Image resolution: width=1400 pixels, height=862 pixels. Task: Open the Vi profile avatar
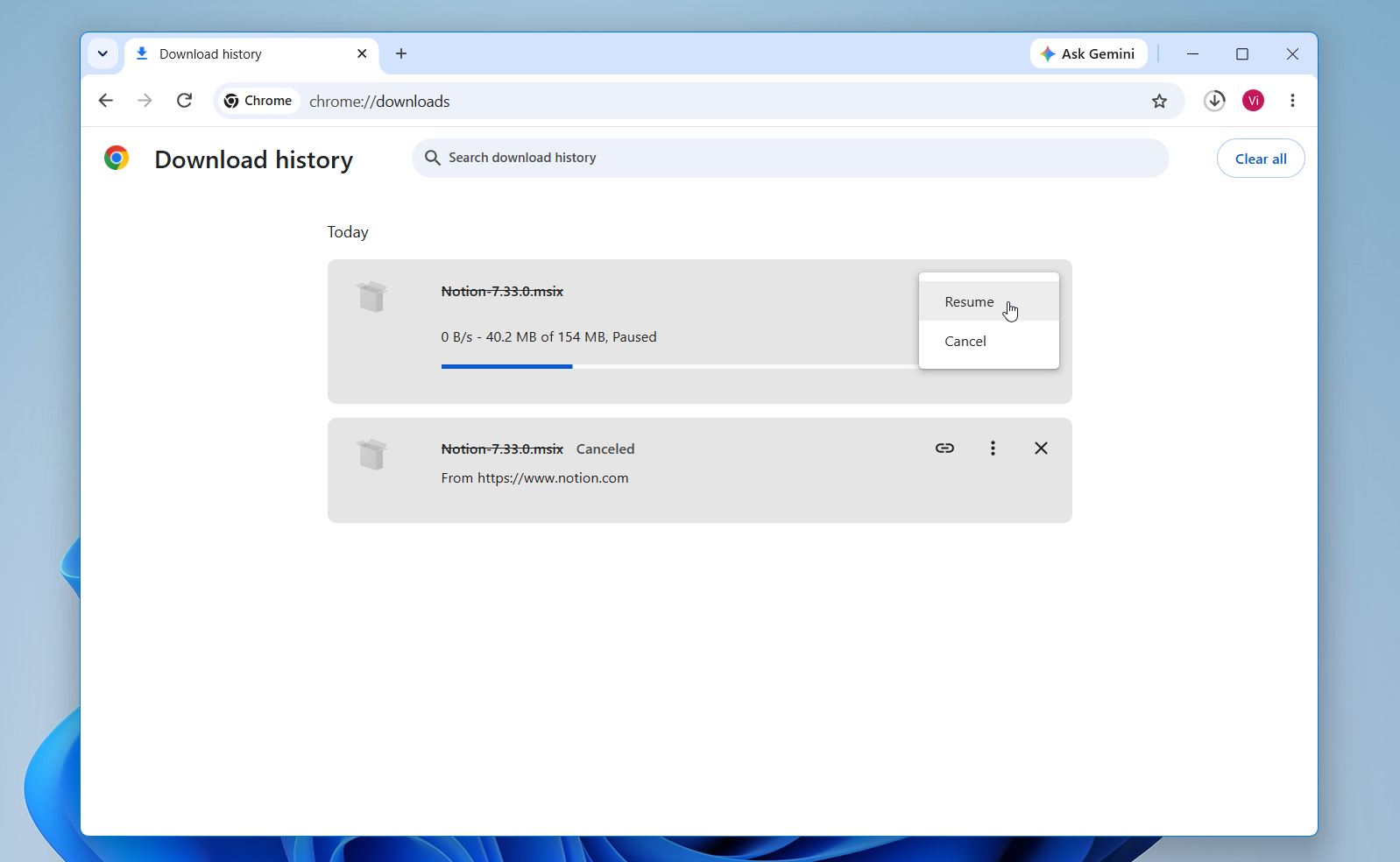pos(1253,101)
